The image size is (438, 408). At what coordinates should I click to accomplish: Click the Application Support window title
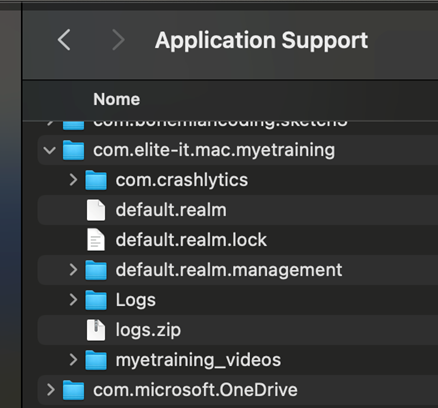(262, 40)
